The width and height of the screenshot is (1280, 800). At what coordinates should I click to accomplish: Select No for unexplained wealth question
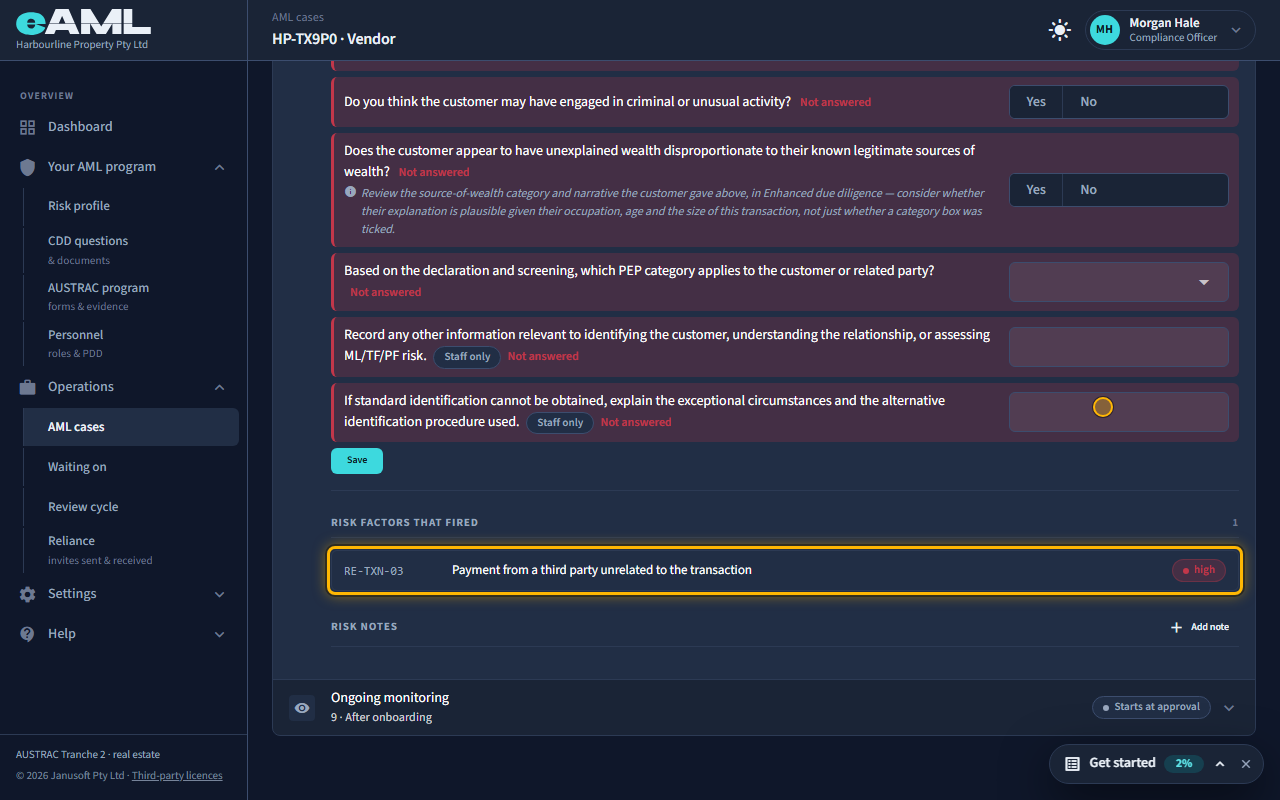click(x=1088, y=190)
